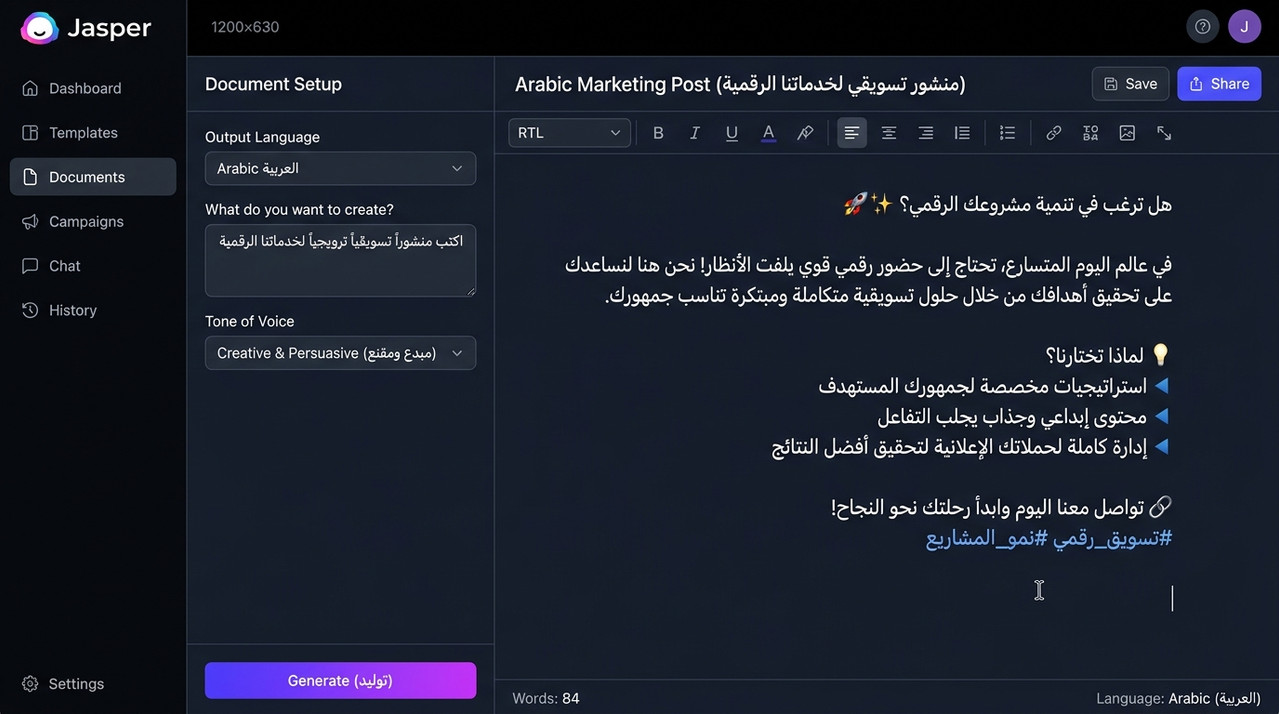The width and height of the screenshot is (1279, 714).
Task: Toggle italic formatting
Action: point(695,133)
